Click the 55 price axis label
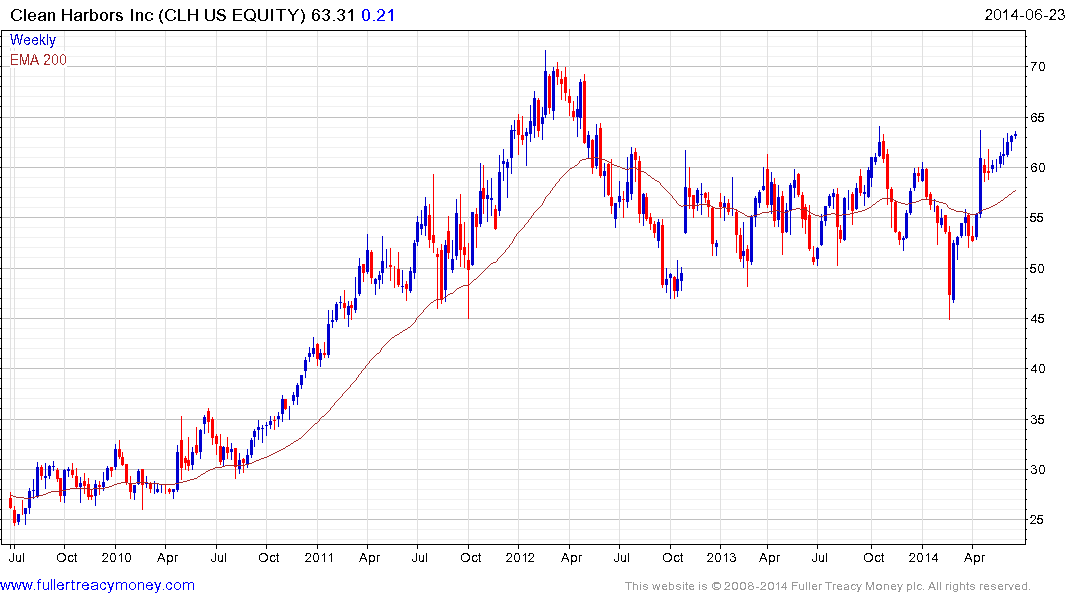1075x600 pixels. click(x=1037, y=218)
